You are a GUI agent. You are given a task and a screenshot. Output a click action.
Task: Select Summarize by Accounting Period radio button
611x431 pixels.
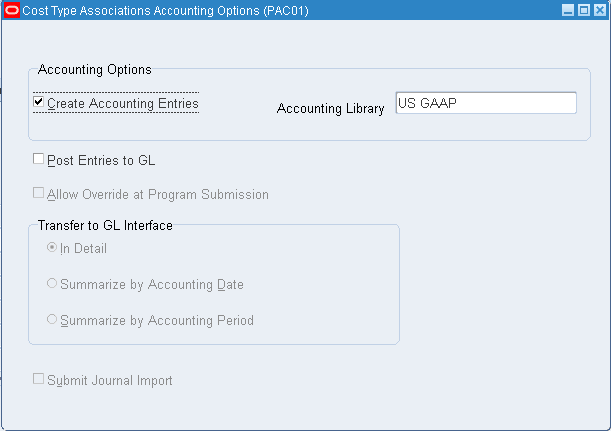coord(52,320)
